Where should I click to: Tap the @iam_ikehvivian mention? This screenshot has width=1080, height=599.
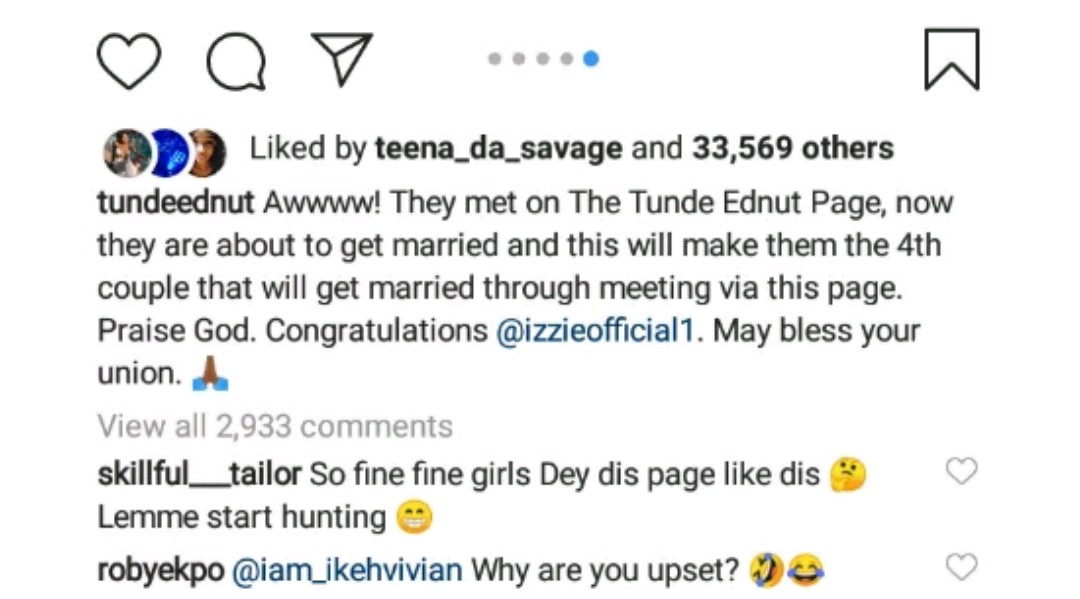[x=347, y=571]
